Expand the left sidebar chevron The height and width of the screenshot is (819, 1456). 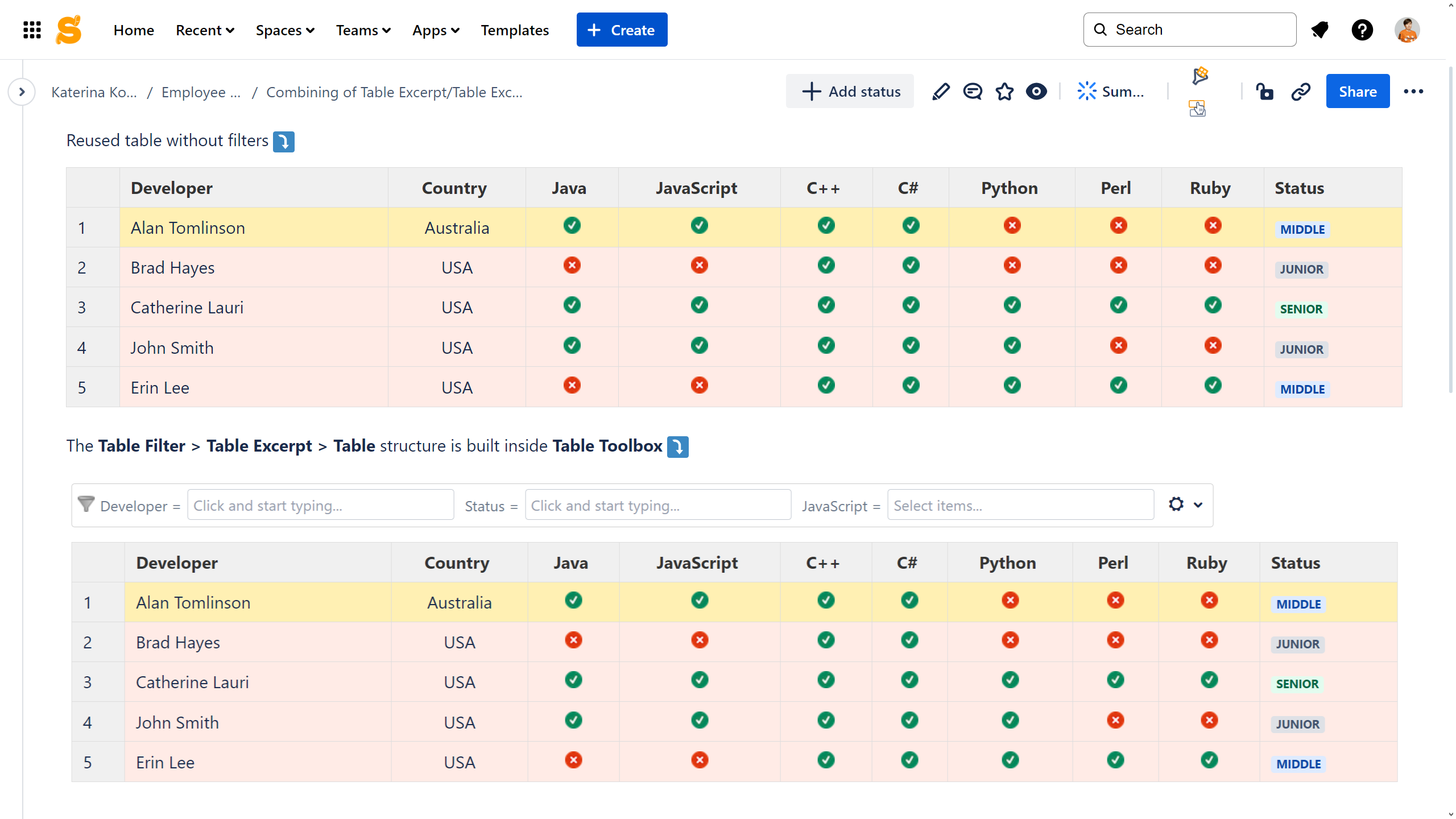(x=22, y=92)
